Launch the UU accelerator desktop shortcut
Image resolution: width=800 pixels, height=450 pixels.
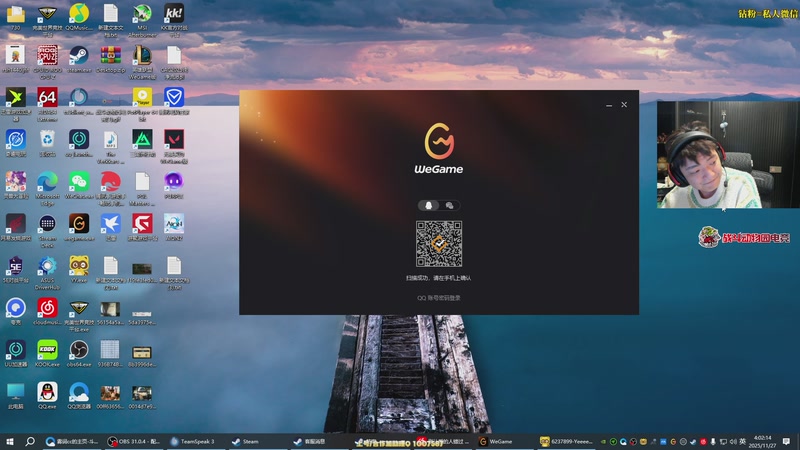pos(16,355)
